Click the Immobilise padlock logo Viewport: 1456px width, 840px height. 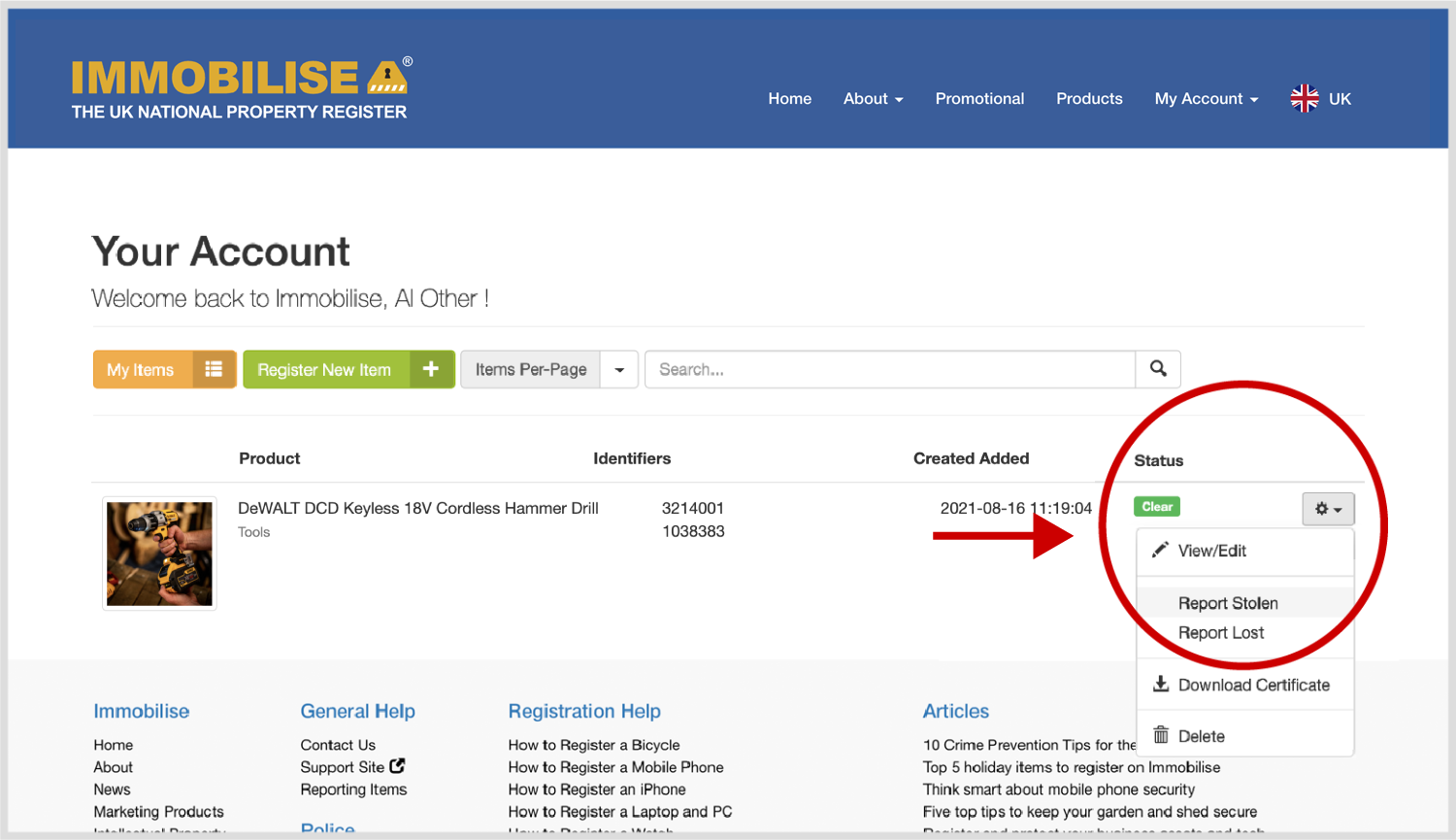point(388,77)
